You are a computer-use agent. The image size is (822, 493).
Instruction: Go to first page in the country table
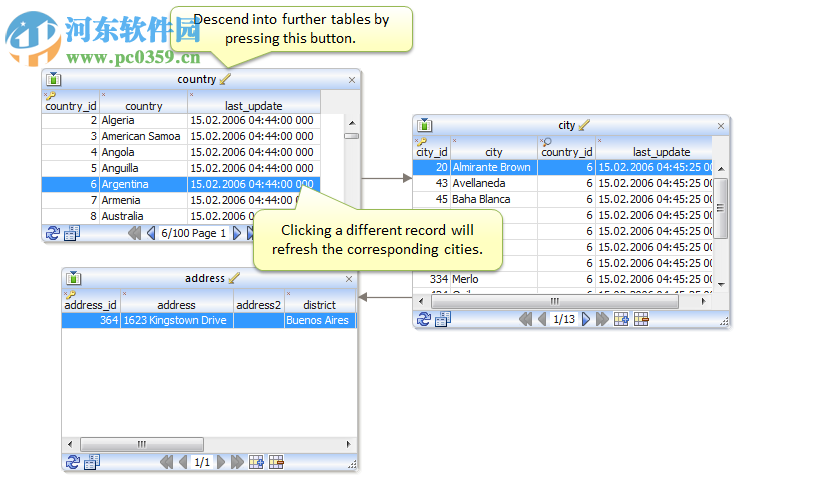click(x=134, y=233)
